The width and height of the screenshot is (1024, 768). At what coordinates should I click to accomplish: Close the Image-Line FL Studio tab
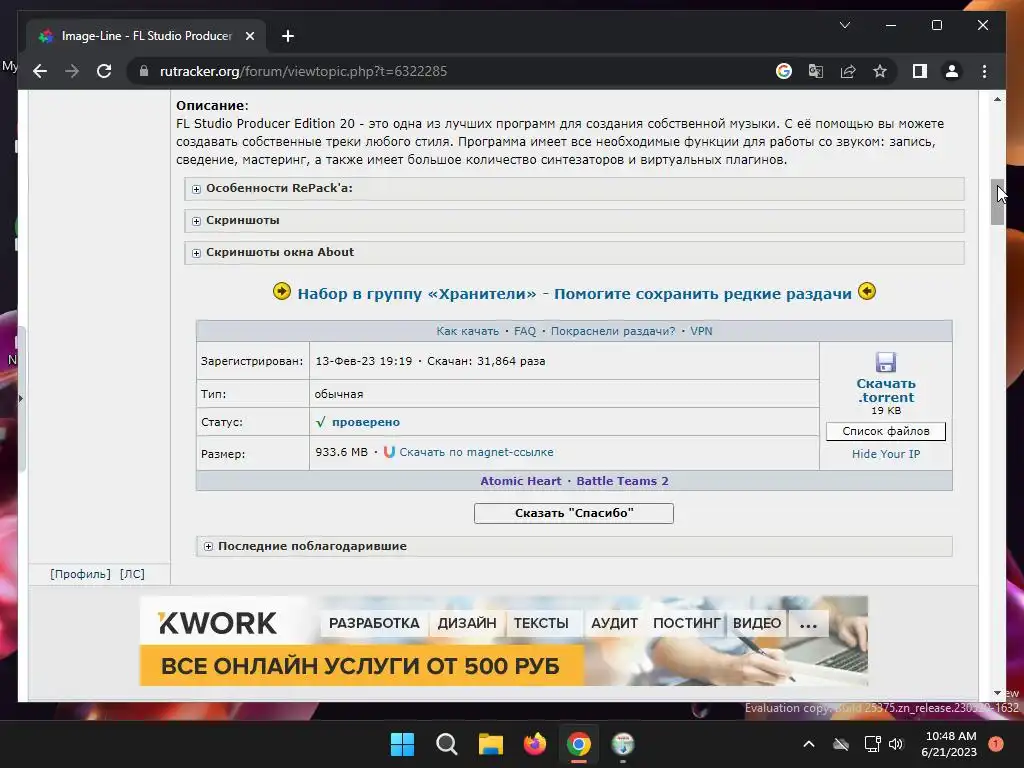(249, 36)
